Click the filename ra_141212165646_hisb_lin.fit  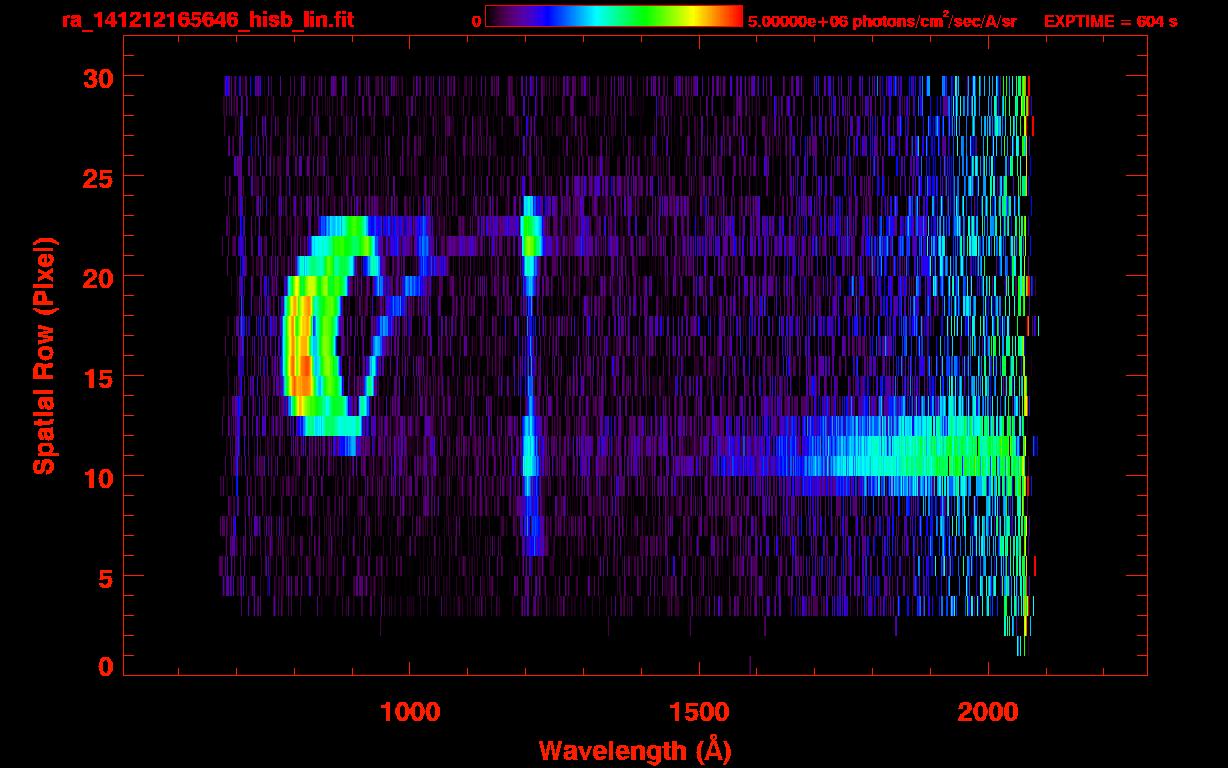coord(207,19)
